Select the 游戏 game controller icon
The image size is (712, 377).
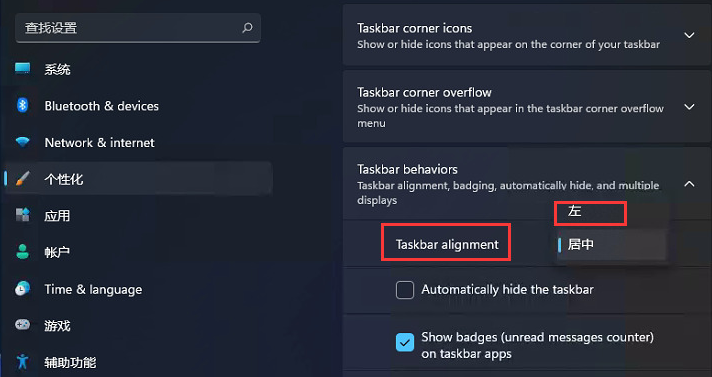pyautogui.click(x=22, y=325)
